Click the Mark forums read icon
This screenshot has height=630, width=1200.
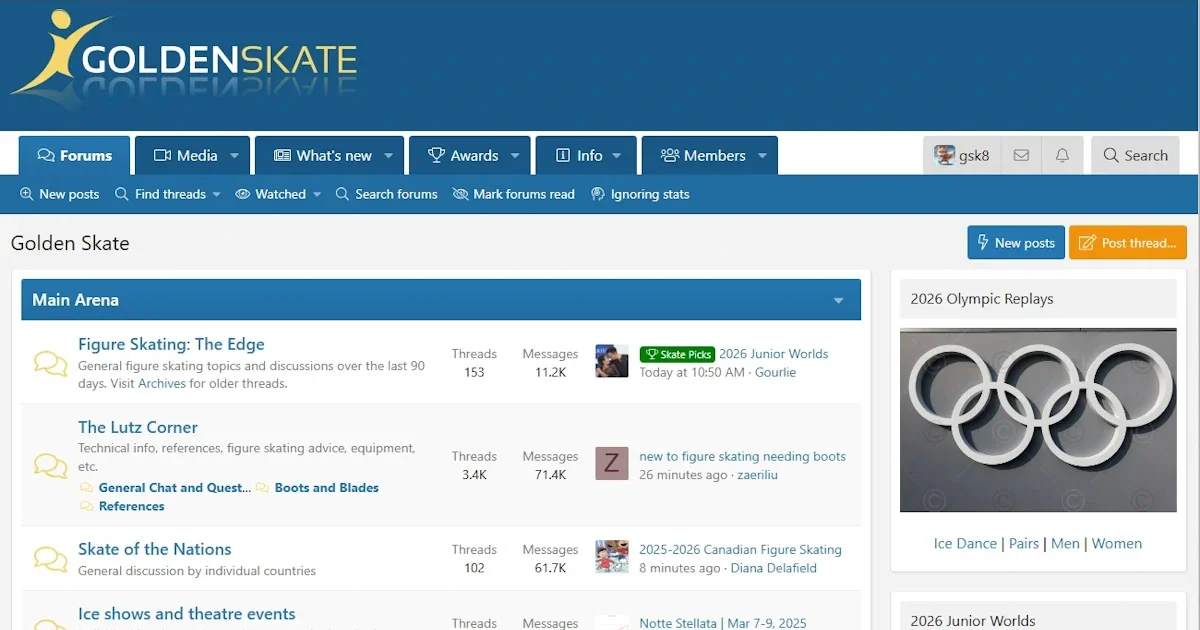460,194
